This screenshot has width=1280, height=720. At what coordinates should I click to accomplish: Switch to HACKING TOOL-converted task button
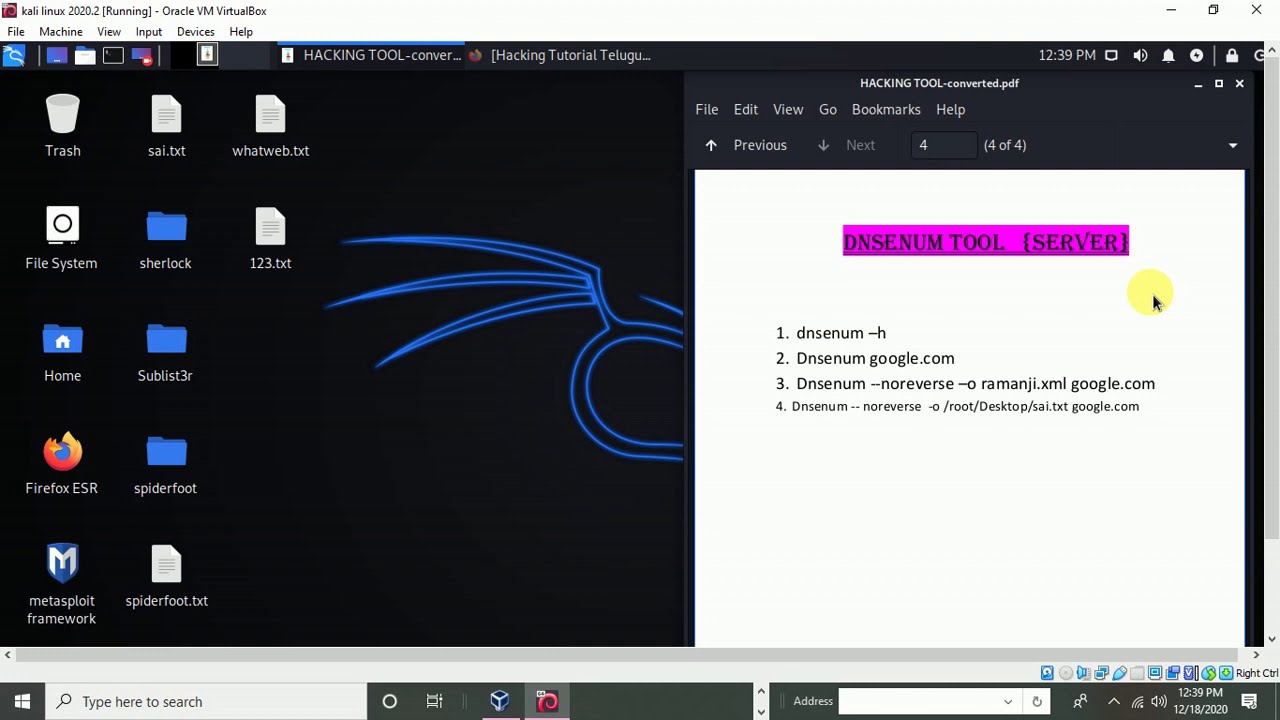click(371, 55)
